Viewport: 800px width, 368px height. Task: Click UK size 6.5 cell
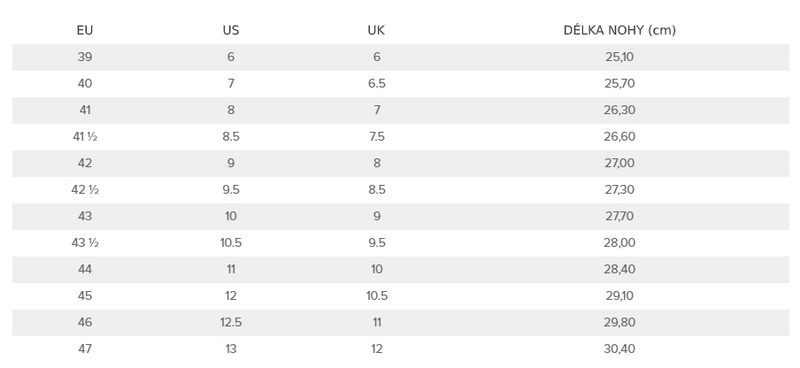coord(377,84)
